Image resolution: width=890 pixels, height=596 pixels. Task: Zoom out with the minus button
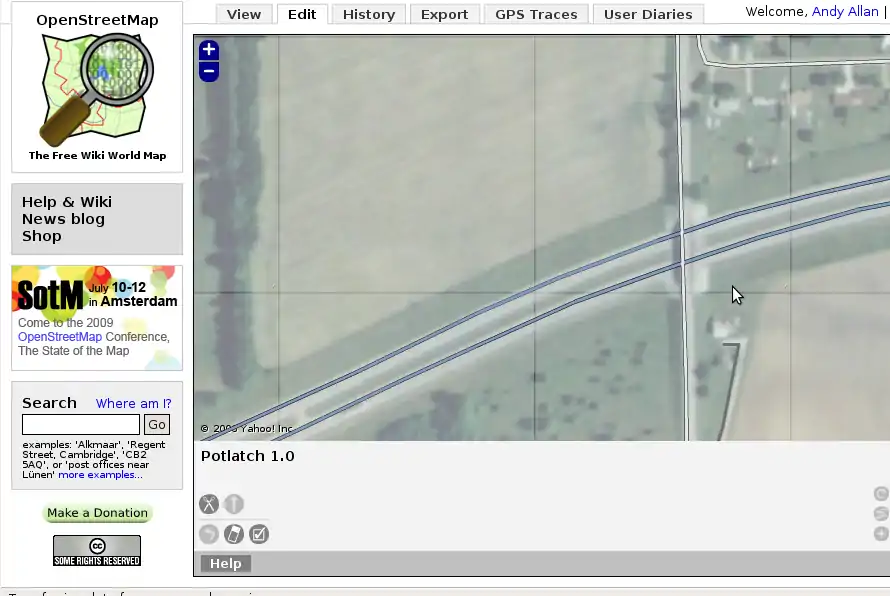coord(208,71)
